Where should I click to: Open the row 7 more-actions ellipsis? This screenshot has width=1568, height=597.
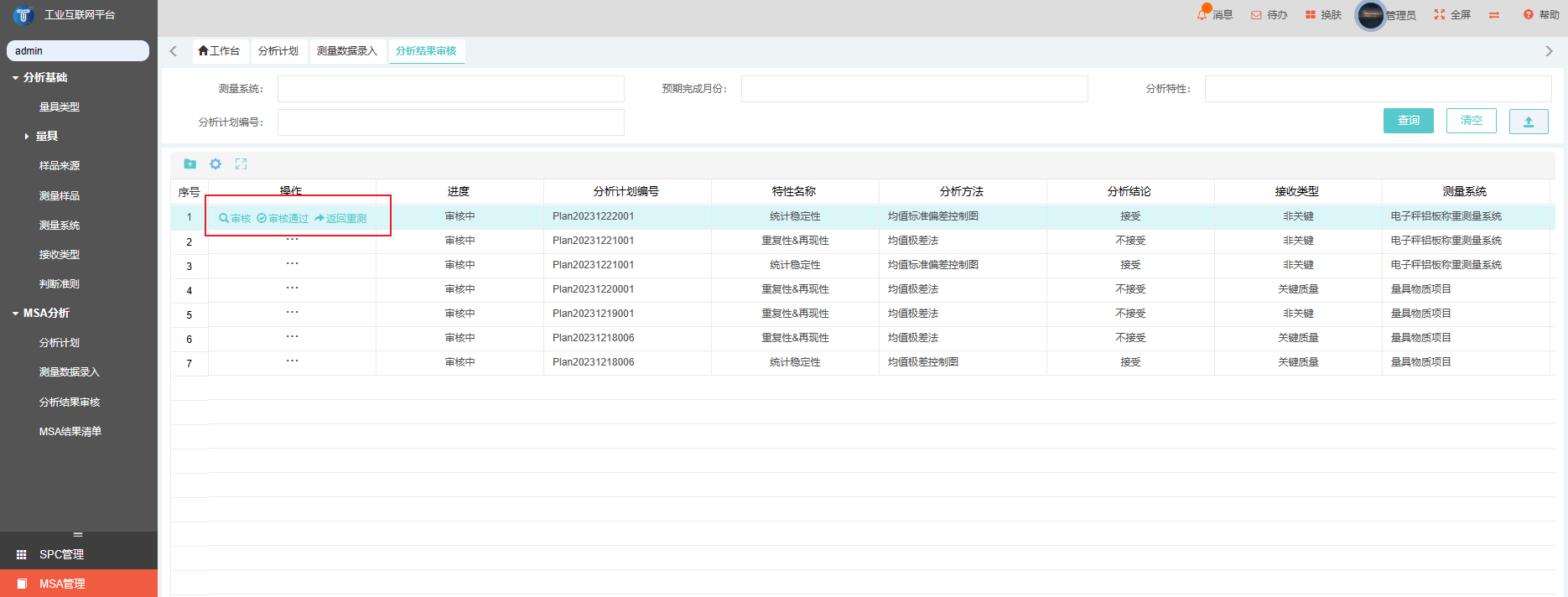coord(292,361)
